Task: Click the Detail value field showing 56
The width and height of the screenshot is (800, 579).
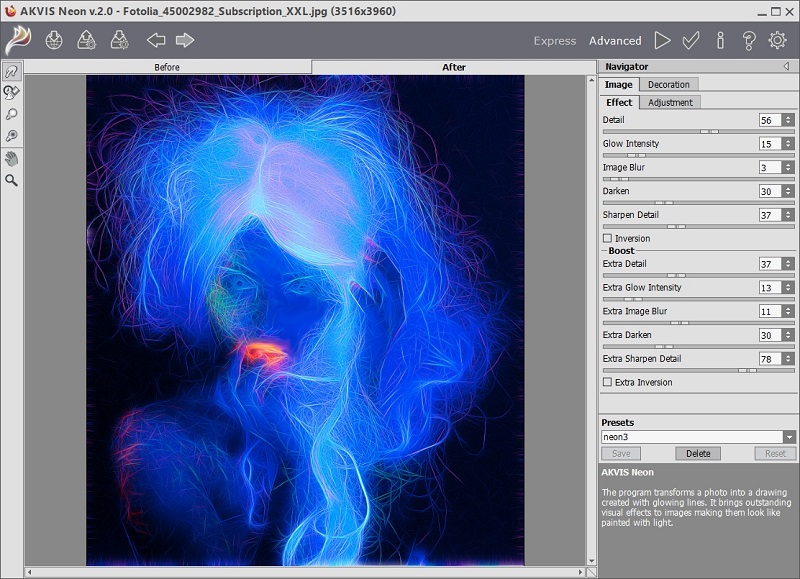Action: [770, 120]
